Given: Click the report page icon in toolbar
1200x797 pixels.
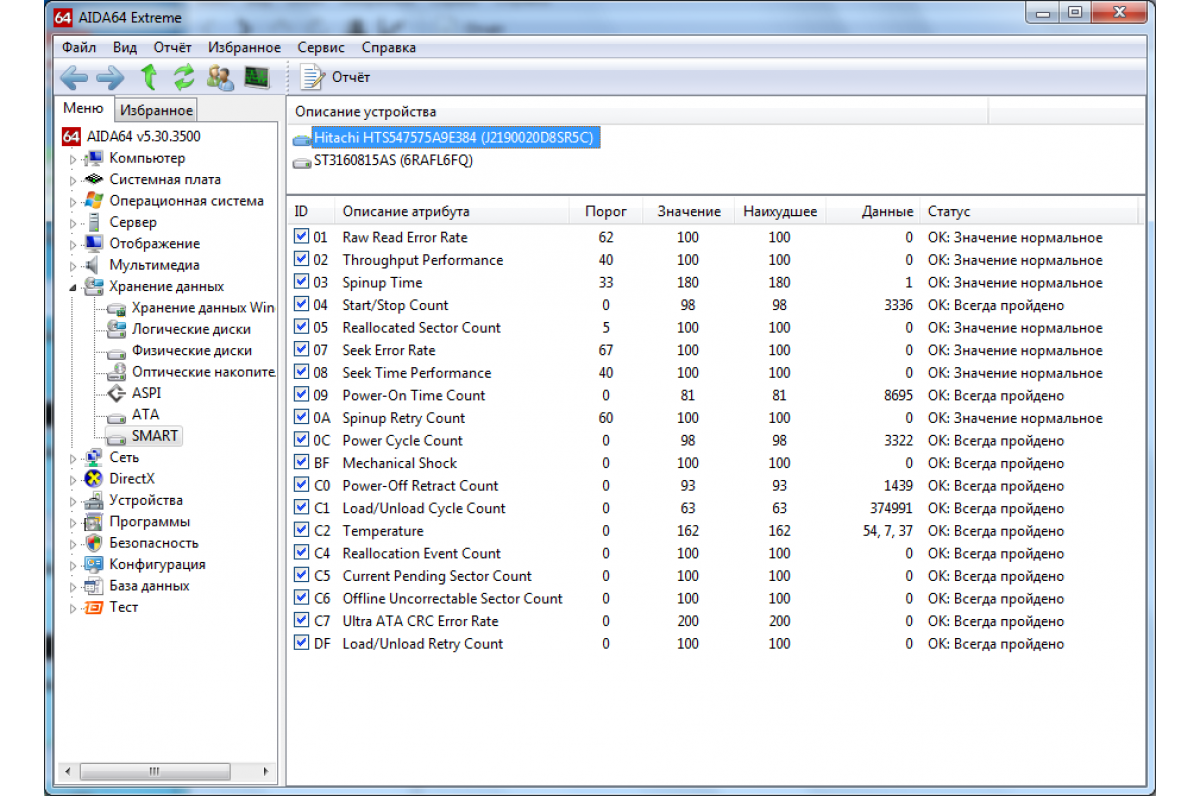Looking at the screenshot, I should (313, 77).
